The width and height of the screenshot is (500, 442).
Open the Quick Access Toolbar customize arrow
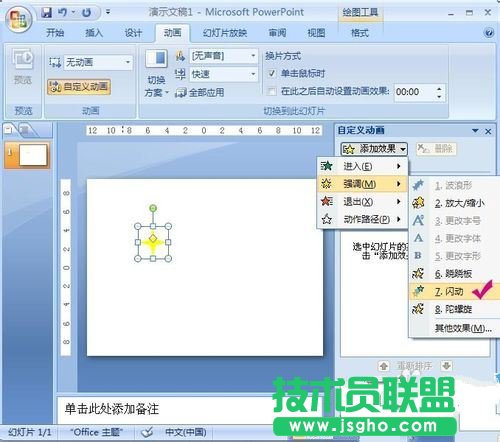[x=108, y=12]
